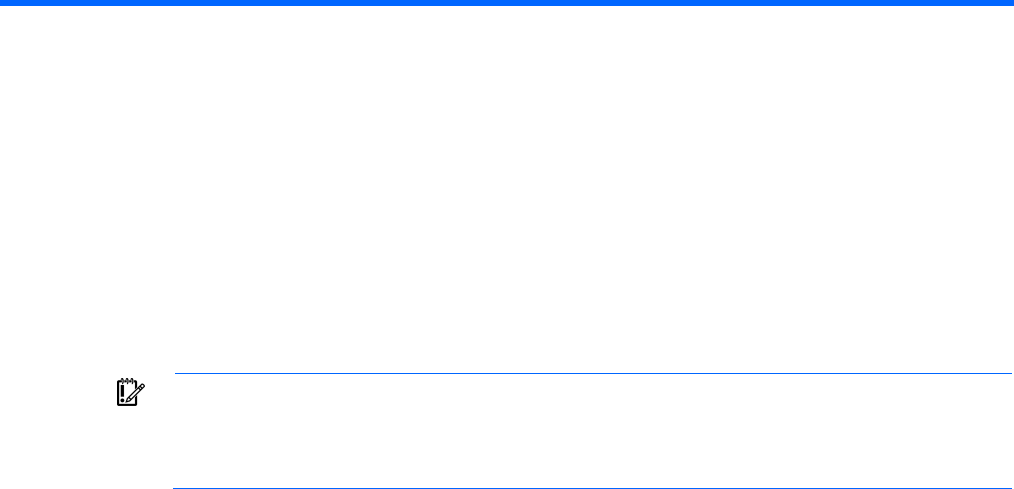Click the empty note area between blue rules
The height and width of the screenshot is (489, 1014).
click(592, 431)
